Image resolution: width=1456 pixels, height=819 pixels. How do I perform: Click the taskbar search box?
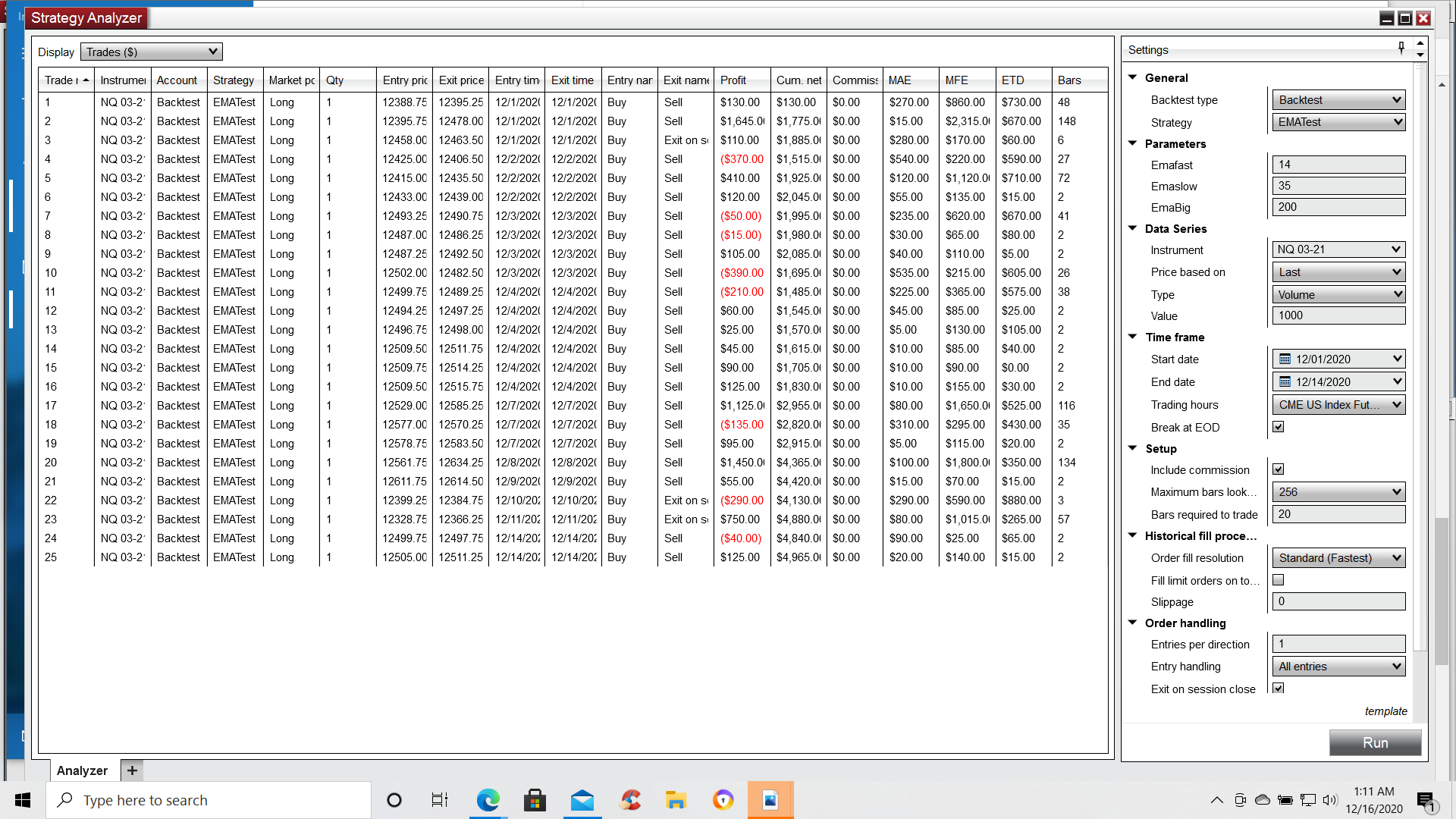[x=209, y=800]
